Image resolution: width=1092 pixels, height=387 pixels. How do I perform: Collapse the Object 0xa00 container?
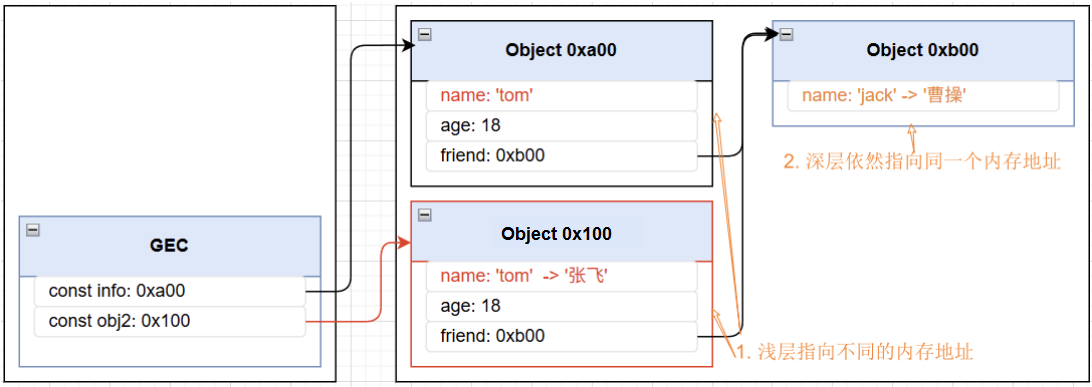424,35
